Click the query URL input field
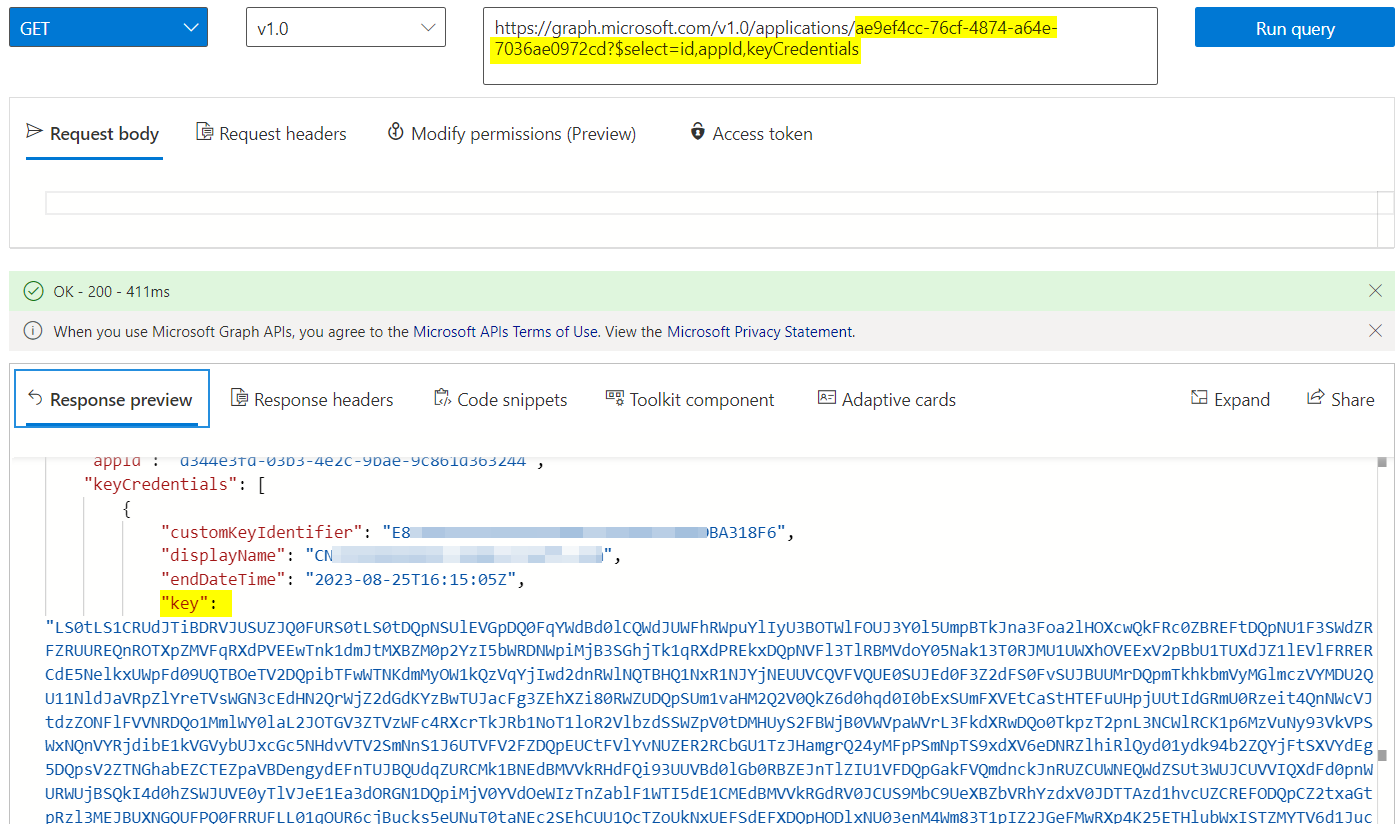Viewport: 1395px width, 824px height. [820, 46]
